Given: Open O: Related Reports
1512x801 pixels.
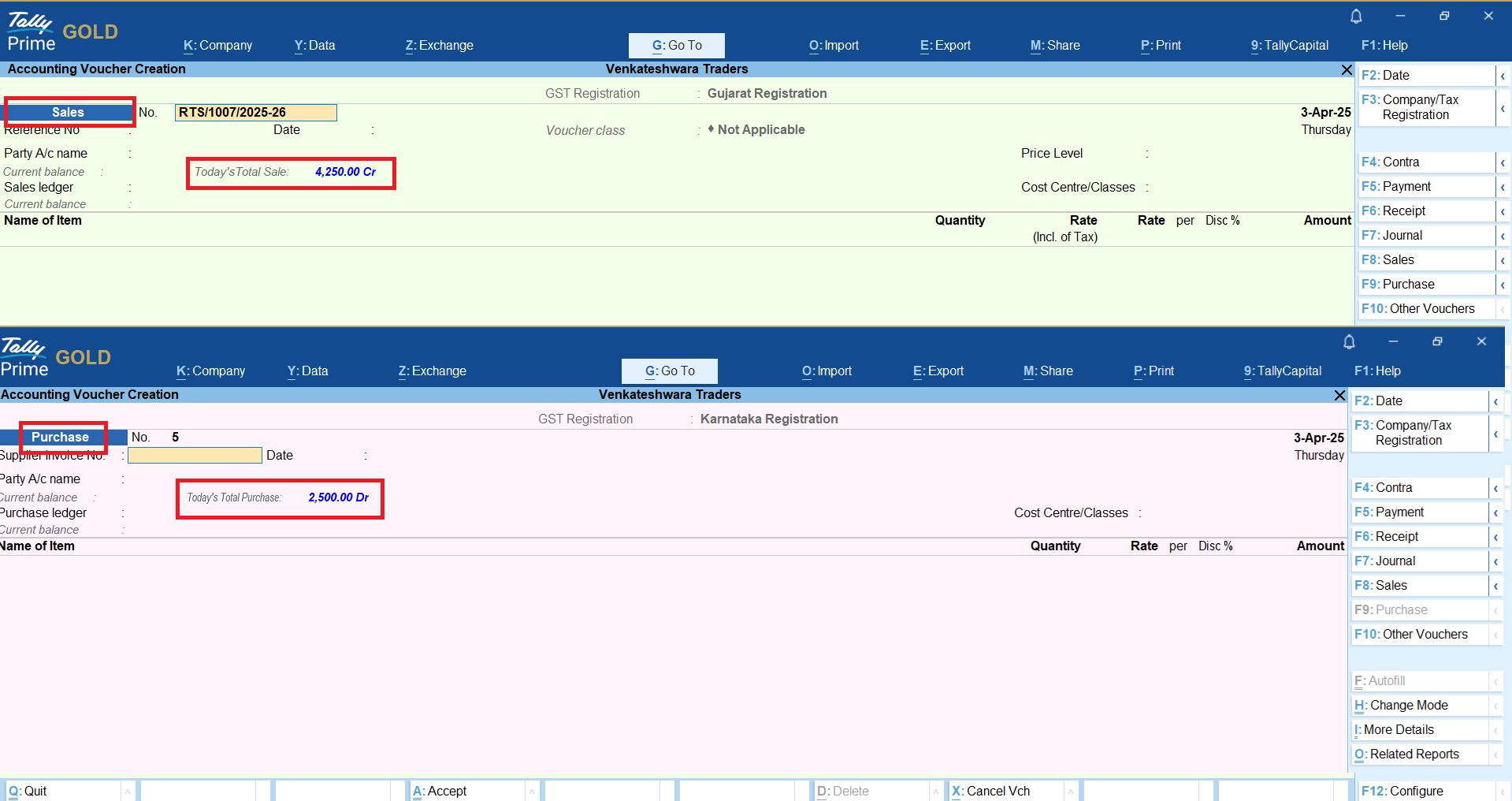Looking at the screenshot, I should click(1414, 754).
